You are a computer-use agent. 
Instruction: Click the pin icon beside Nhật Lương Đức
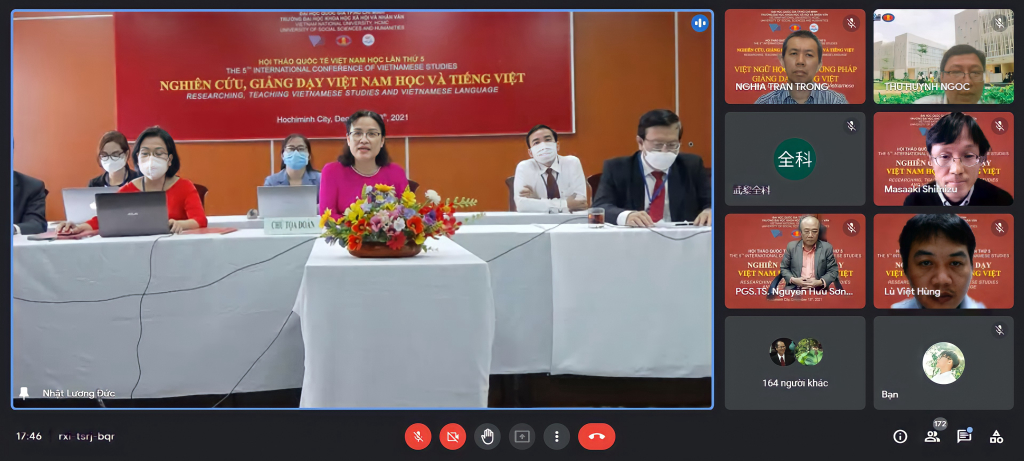point(24,393)
